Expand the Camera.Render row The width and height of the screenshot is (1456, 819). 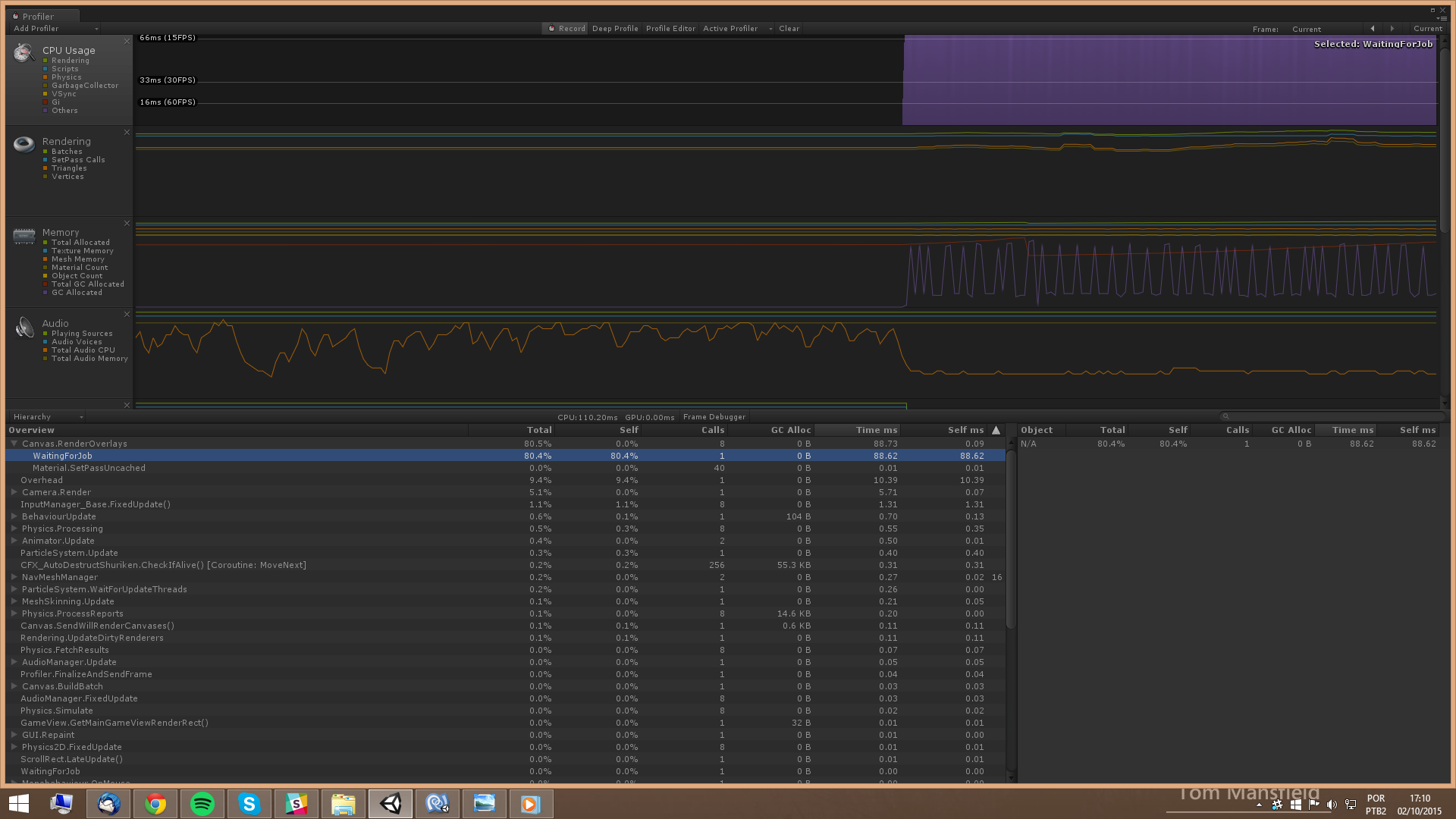[14, 492]
